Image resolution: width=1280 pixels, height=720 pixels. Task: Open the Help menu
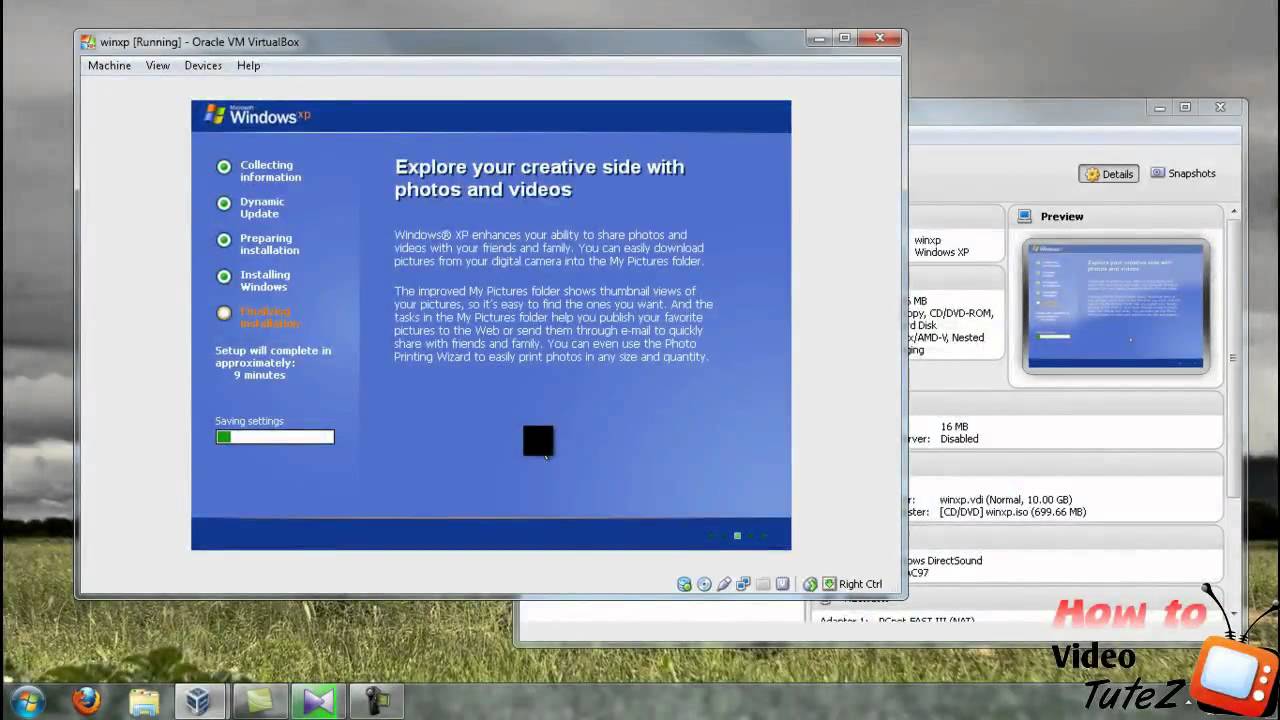click(x=249, y=66)
